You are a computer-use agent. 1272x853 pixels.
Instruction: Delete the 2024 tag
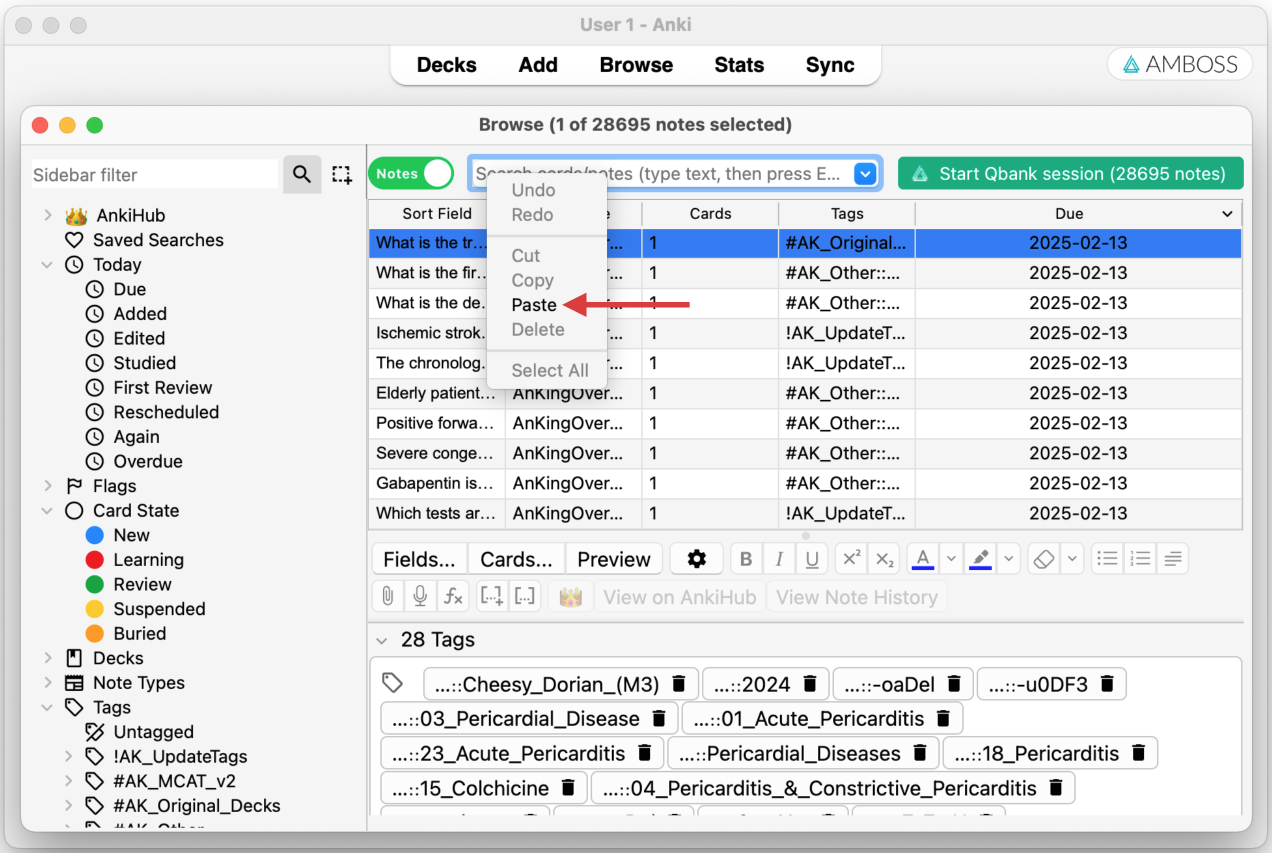[x=810, y=684]
